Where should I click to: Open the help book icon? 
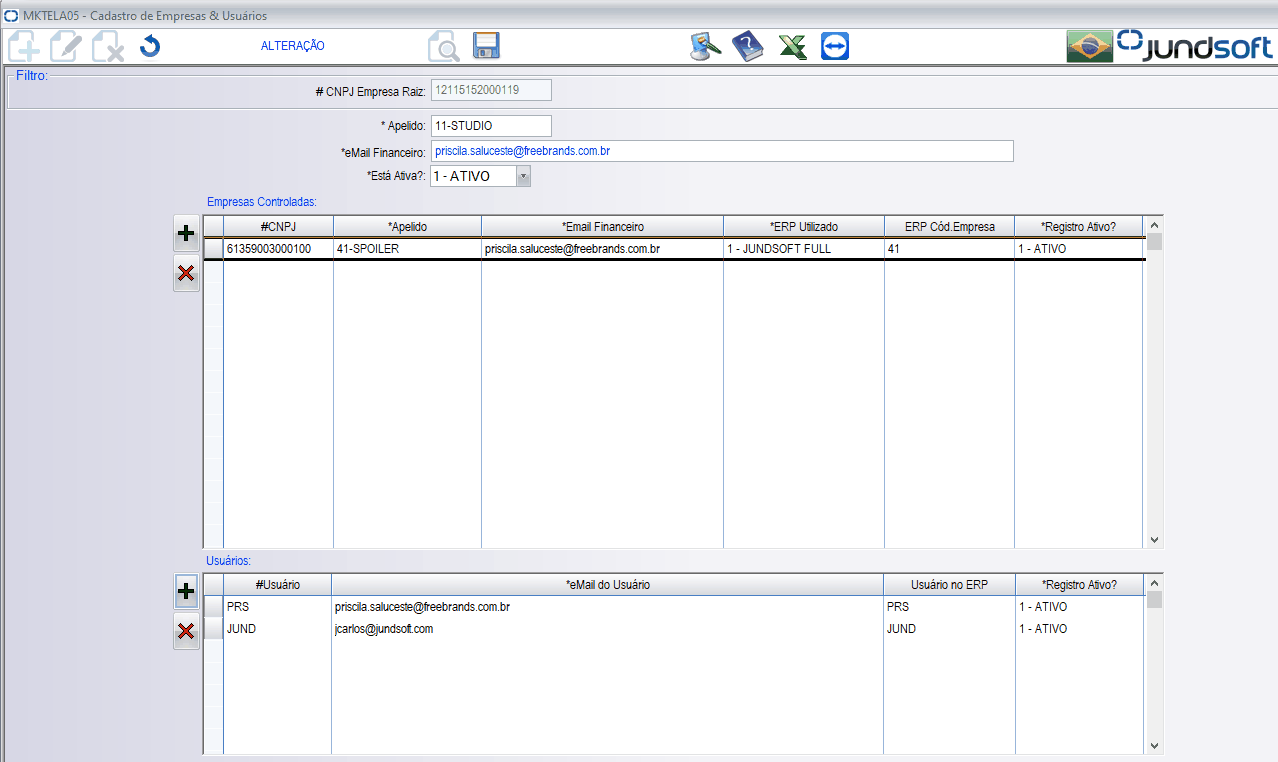pos(747,47)
